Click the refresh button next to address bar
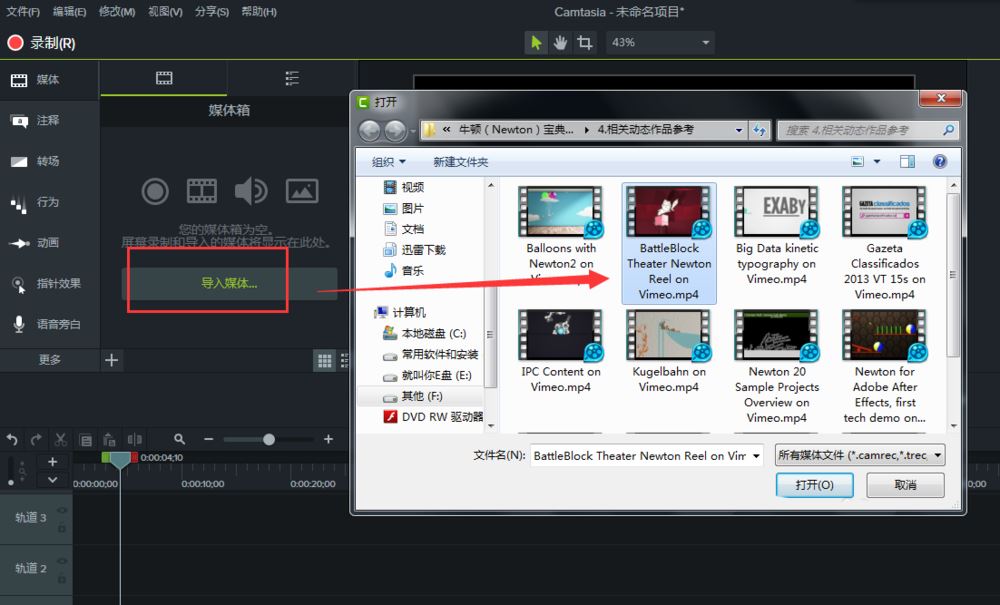Screen dimensions: 1000x605 tap(759, 130)
